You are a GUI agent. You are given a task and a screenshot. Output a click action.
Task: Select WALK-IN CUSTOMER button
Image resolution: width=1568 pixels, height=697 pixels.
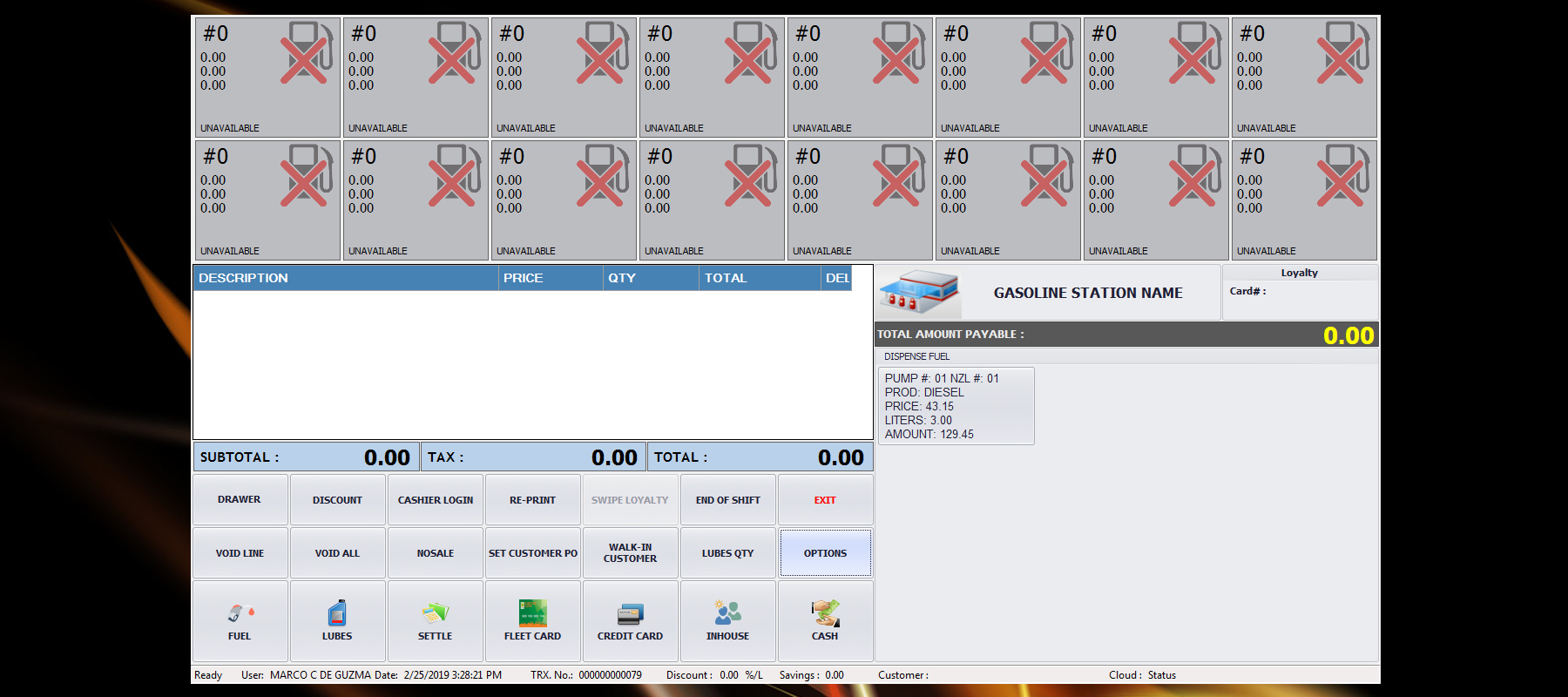[630, 553]
